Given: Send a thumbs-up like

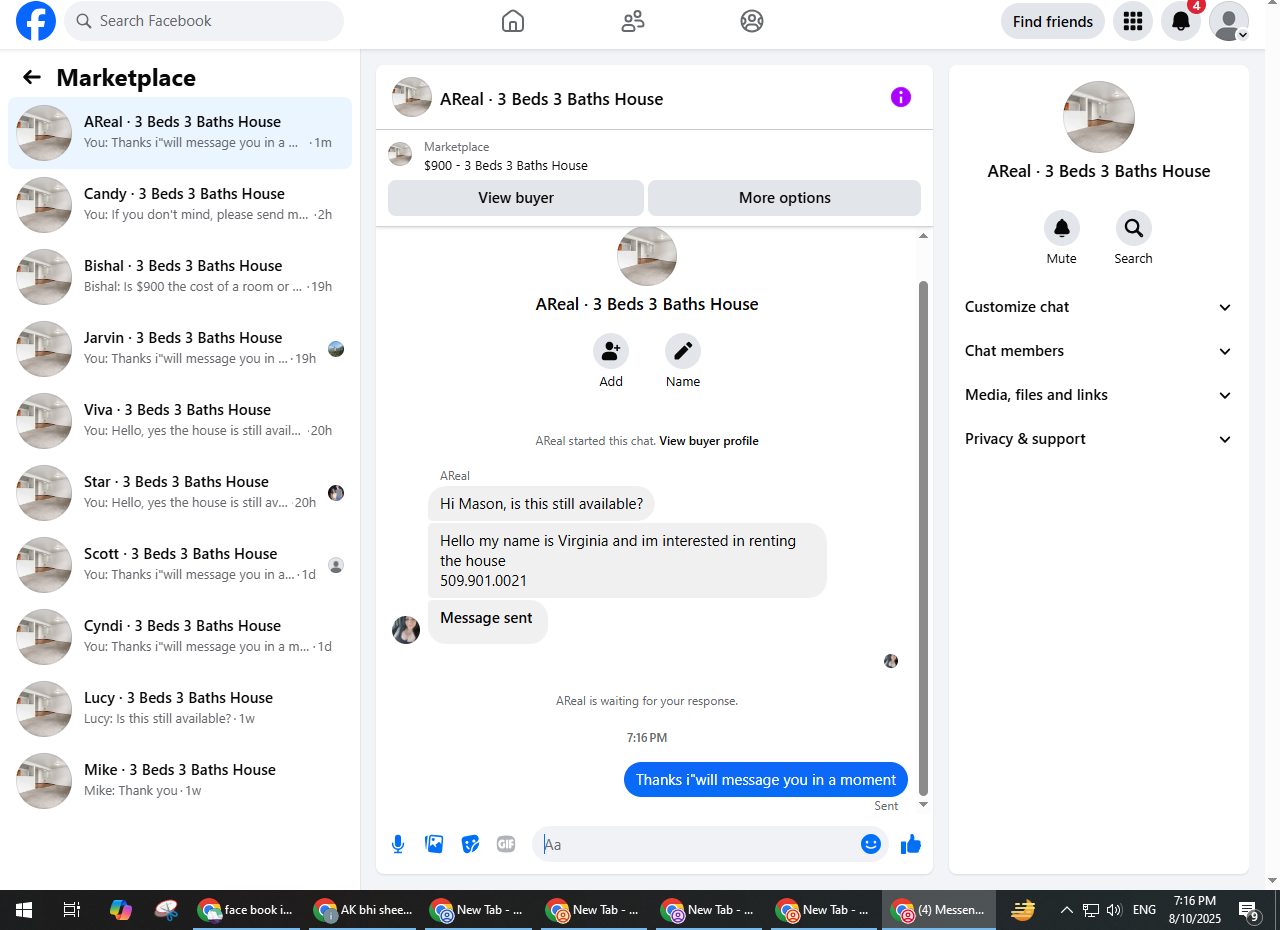Looking at the screenshot, I should tap(910, 845).
